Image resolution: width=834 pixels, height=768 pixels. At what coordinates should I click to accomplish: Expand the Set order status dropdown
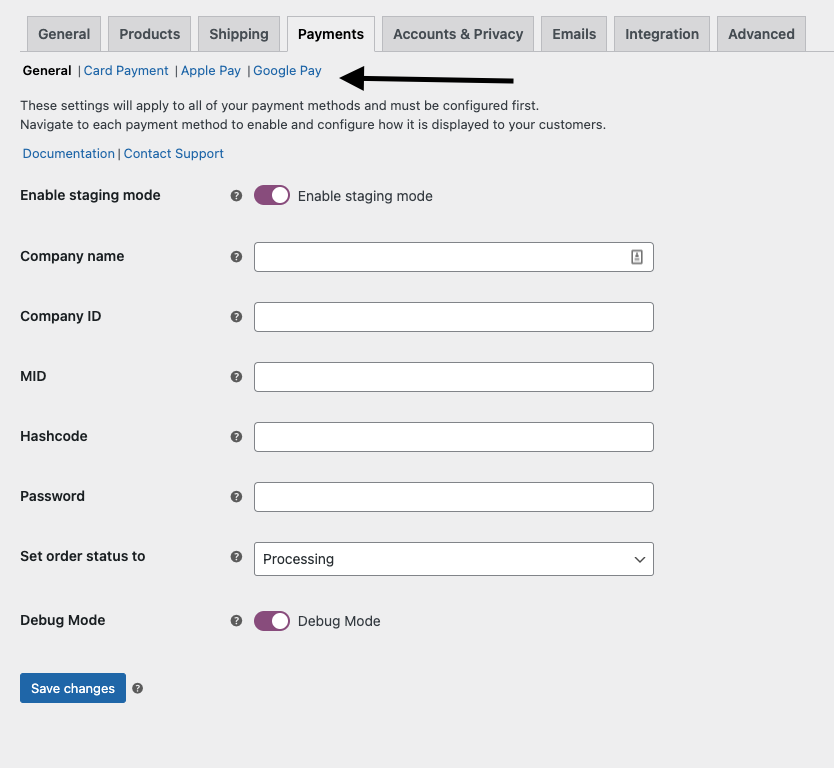point(453,559)
